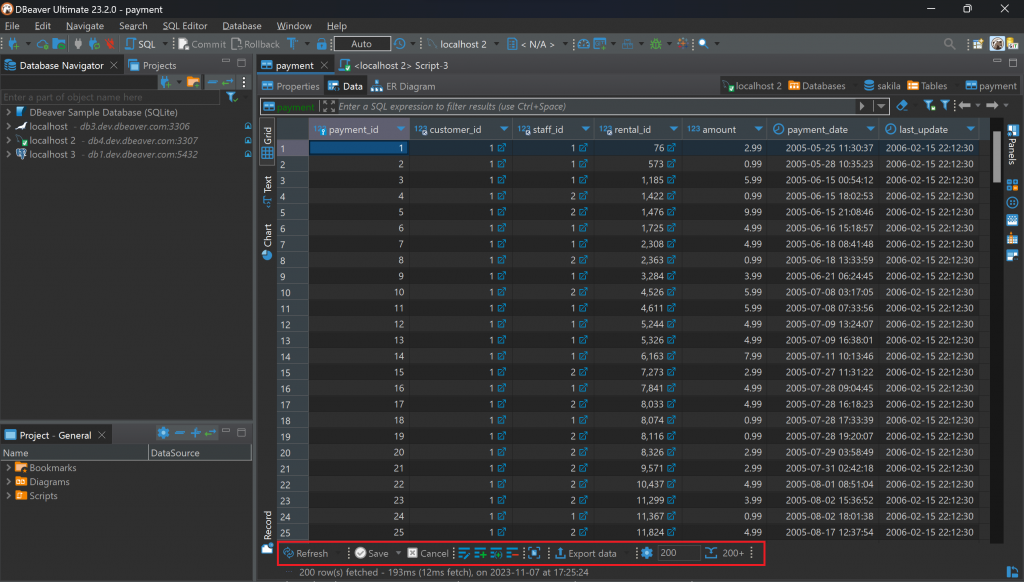Collapse all nodes in Database Navigator toolbar
The height and width of the screenshot is (582, 1024).
point(212,82)
